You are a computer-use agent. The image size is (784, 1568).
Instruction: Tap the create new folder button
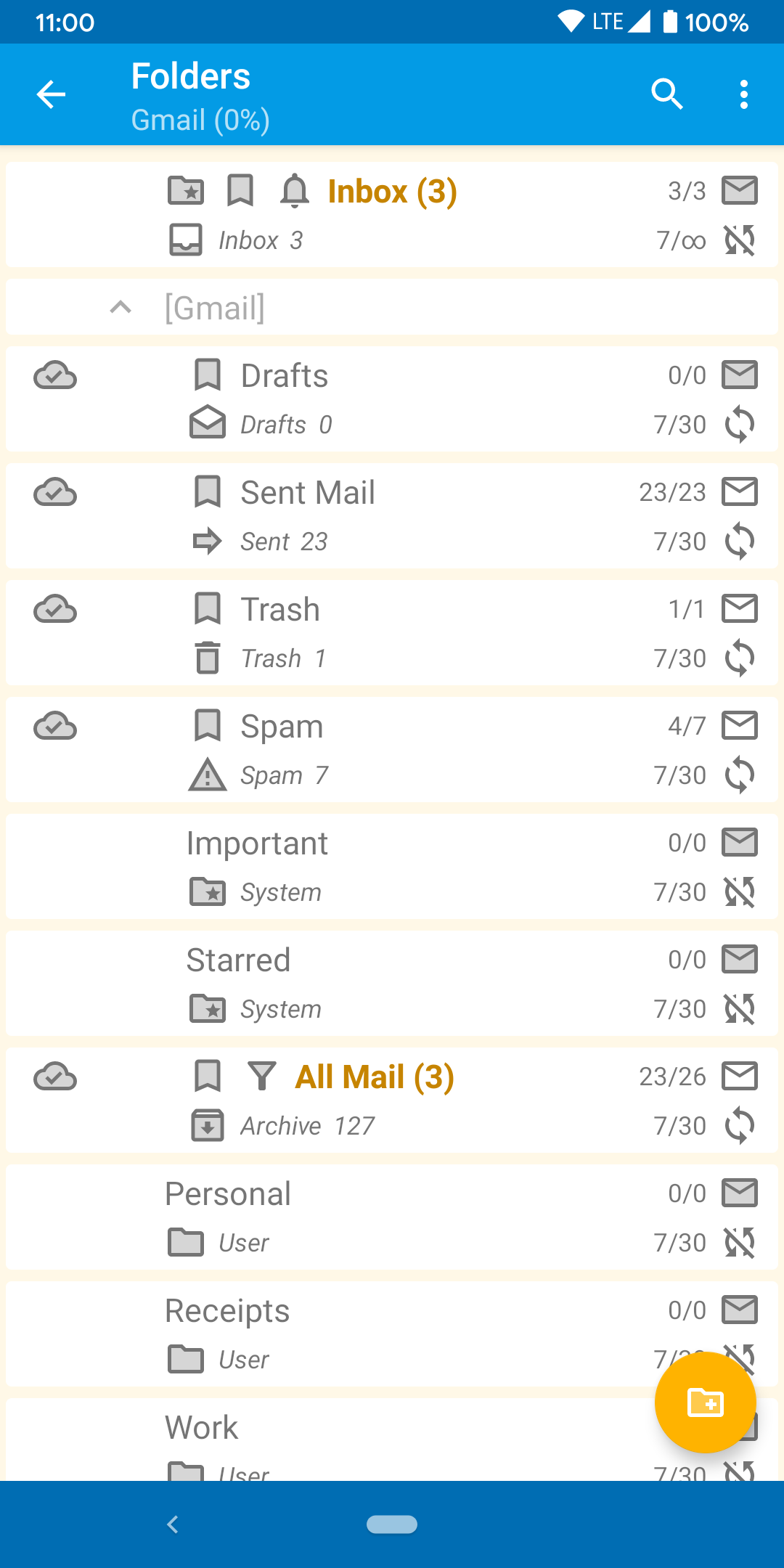tap(705, 1402)
